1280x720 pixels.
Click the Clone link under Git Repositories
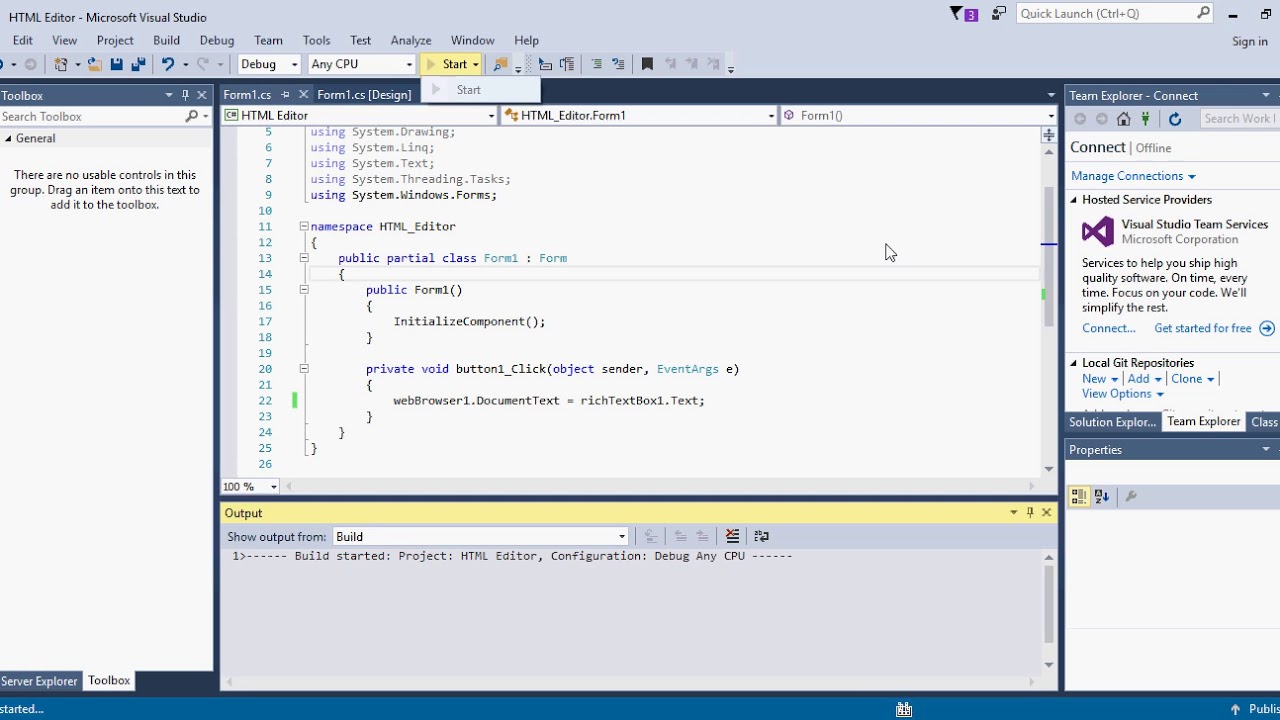pos(1186,379)
